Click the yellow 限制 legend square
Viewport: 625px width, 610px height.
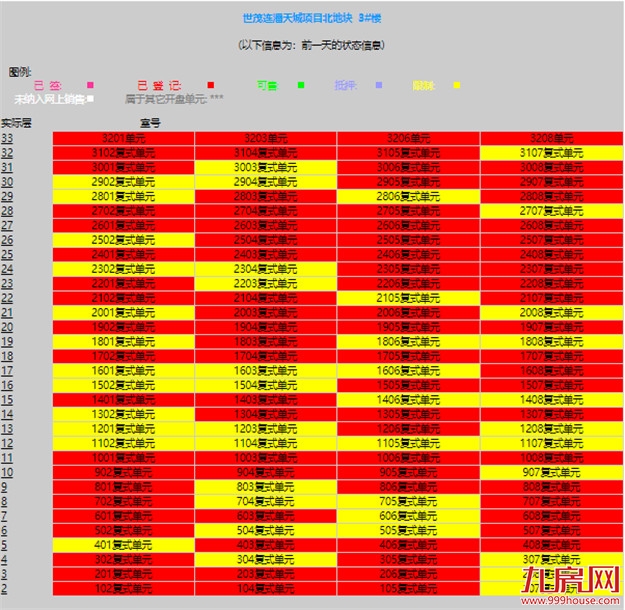click(x=457, y=85)
